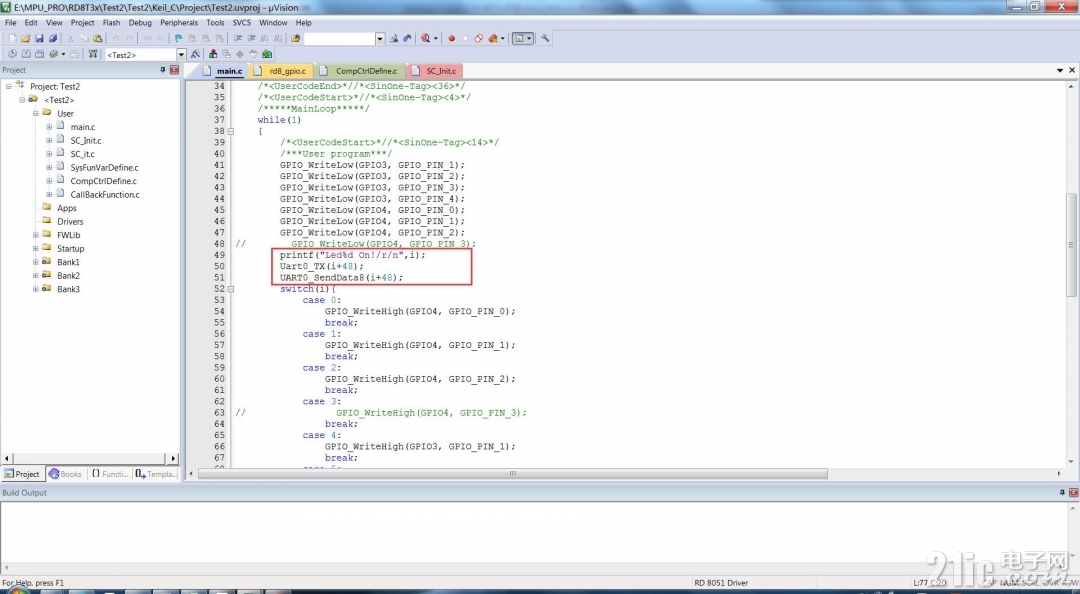Open the target selector dropdown showing <Test2>
Image resolution: width=1080 pixels, height=594 pixels.
pyautogui.click(x=181, y=54)
